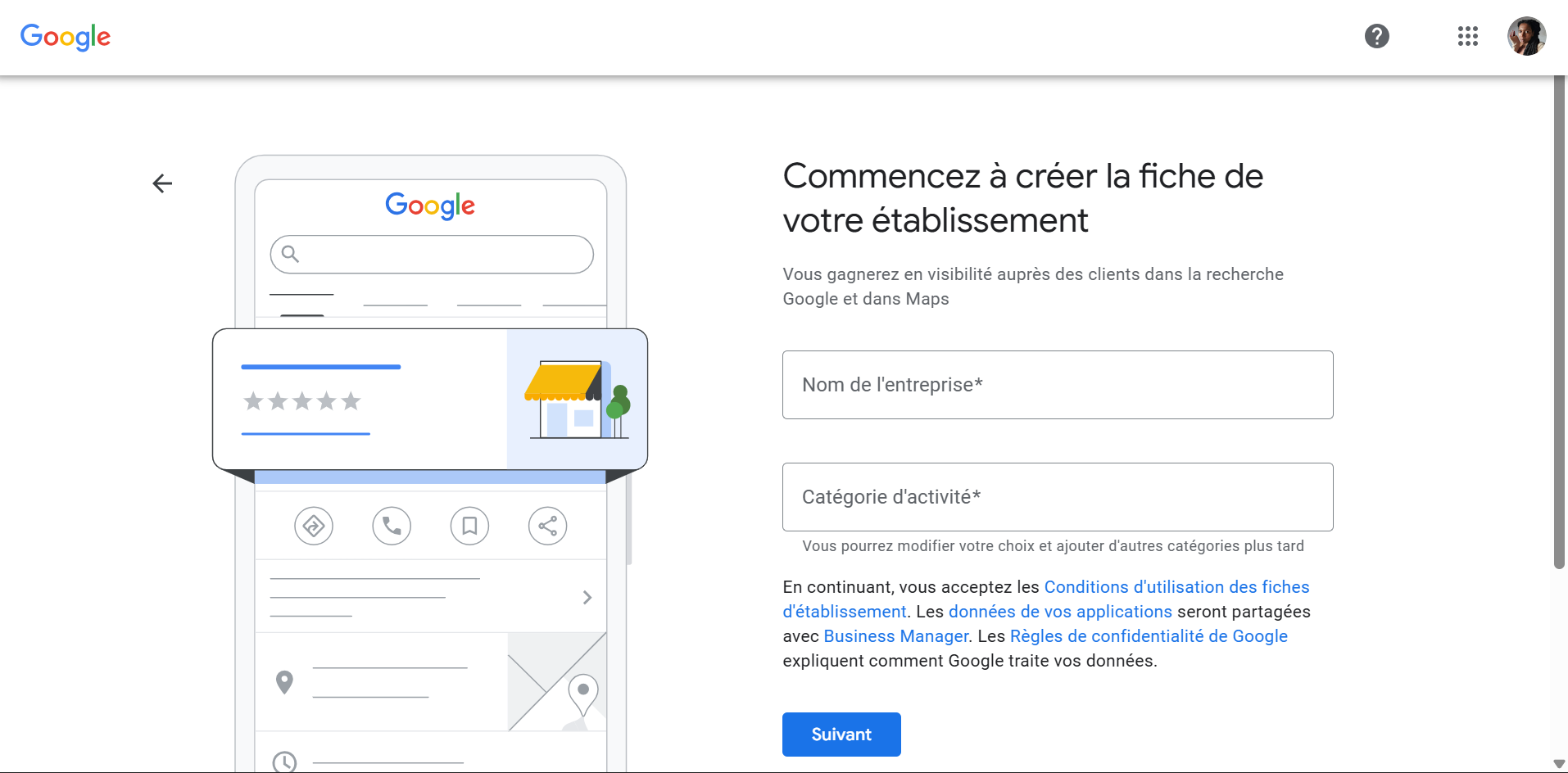Click the phone call icon in illustration

(x=392, y=526)
